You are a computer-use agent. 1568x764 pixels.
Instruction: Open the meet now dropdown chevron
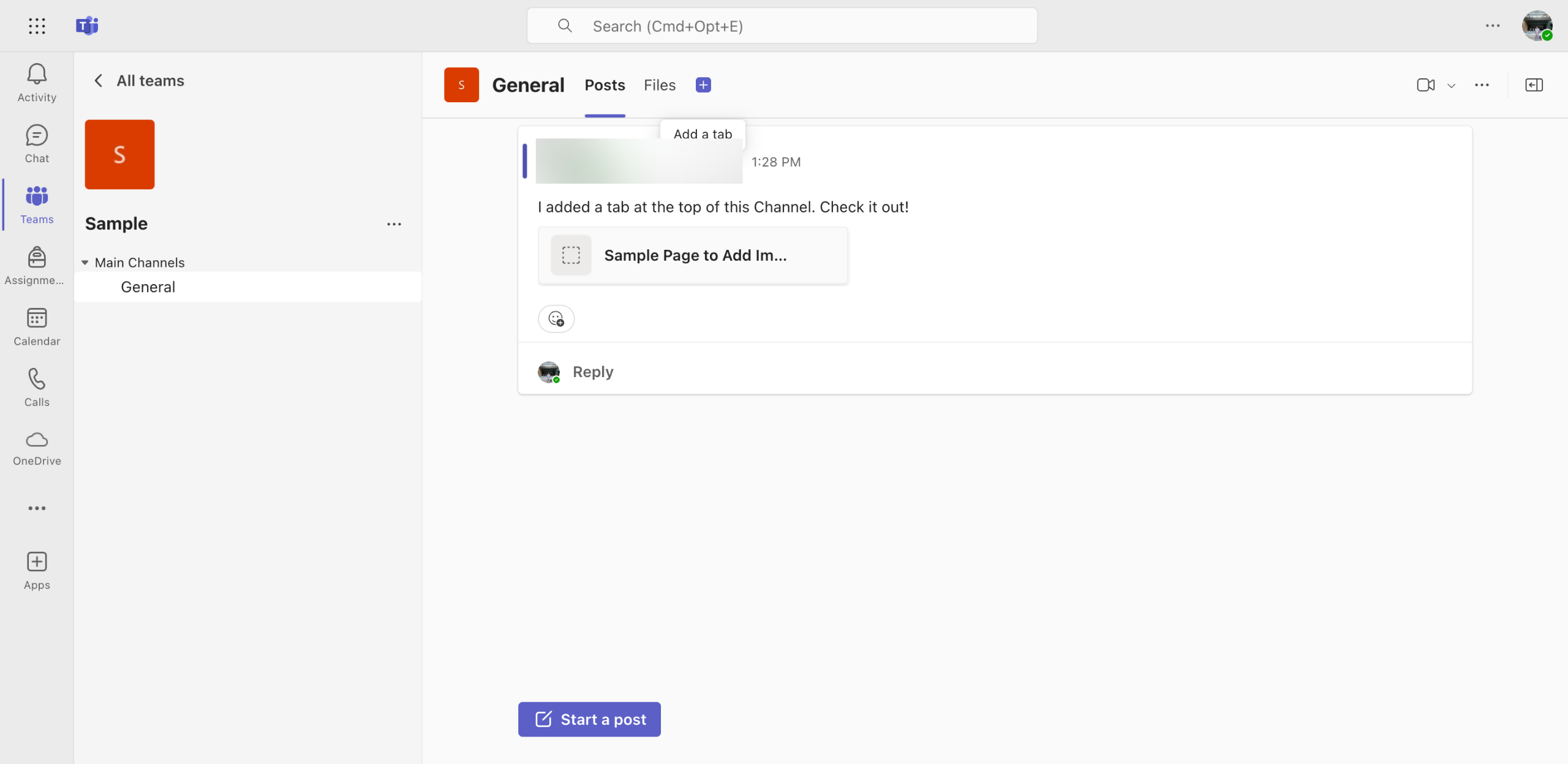[1451, 86]
